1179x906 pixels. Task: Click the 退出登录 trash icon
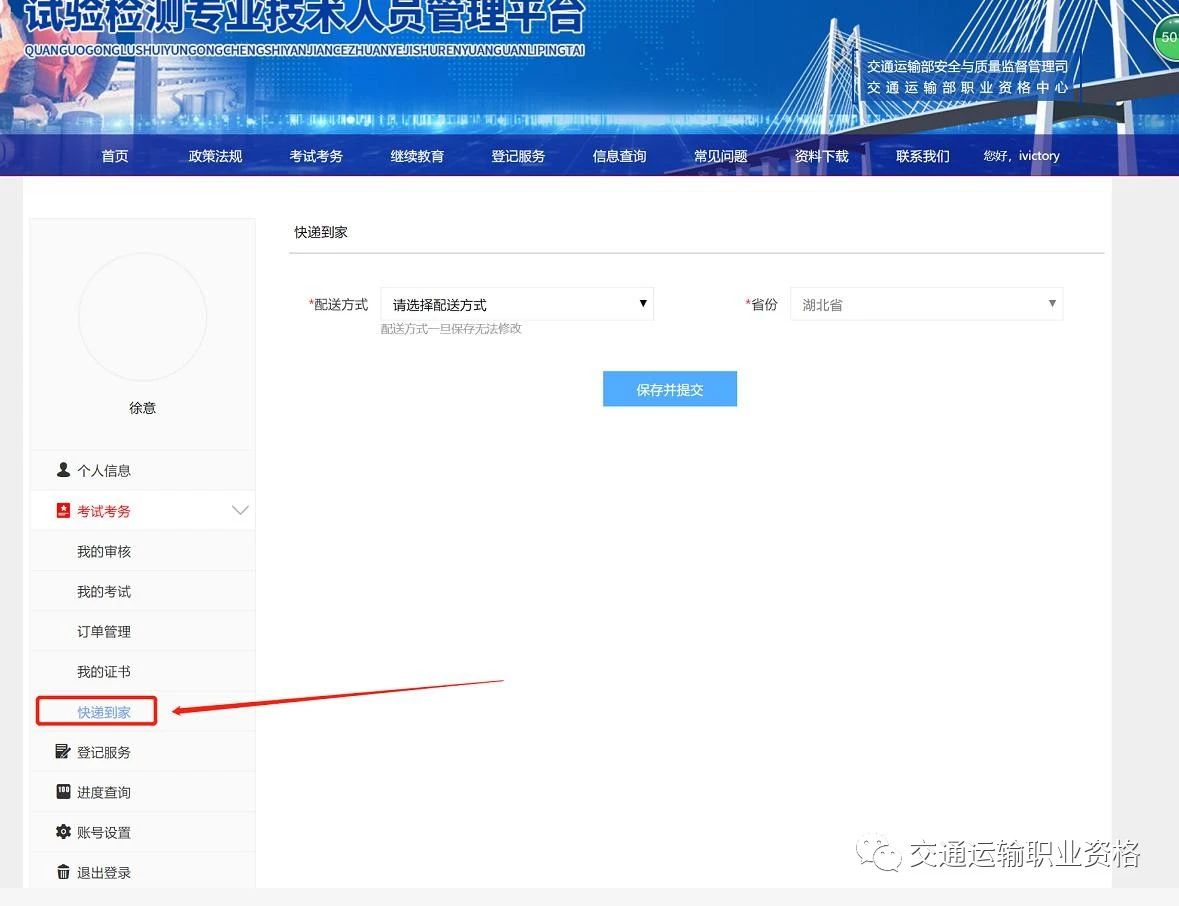(64, 872)
